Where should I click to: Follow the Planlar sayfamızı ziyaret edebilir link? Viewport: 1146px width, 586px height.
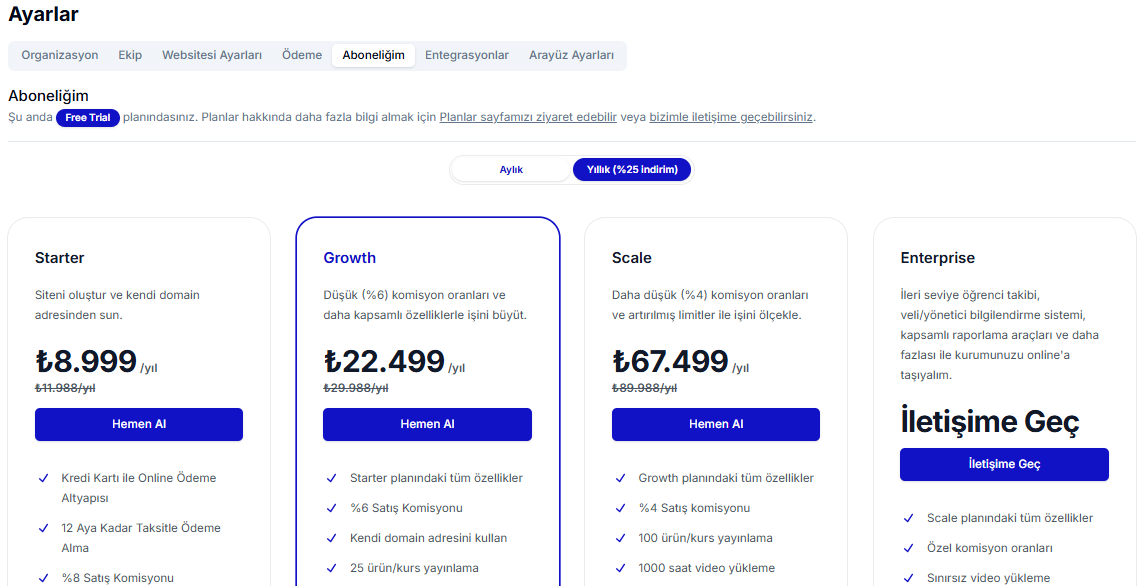[x=528, y=117]
